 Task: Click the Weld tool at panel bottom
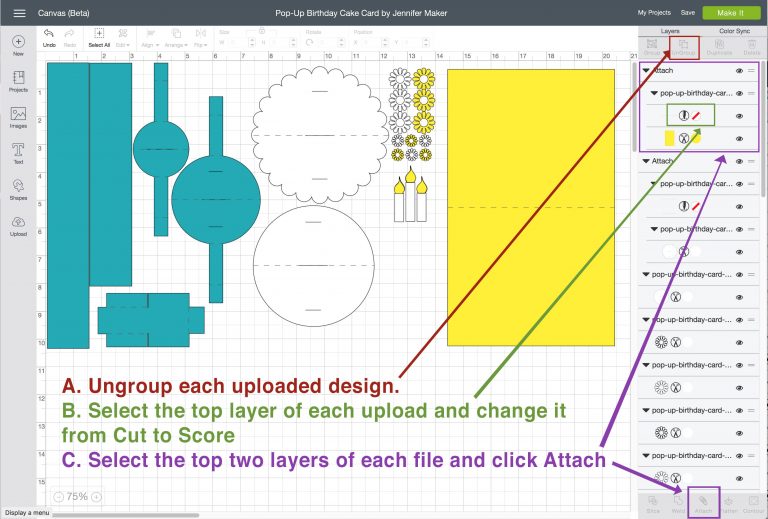click(x=678, y=504)
